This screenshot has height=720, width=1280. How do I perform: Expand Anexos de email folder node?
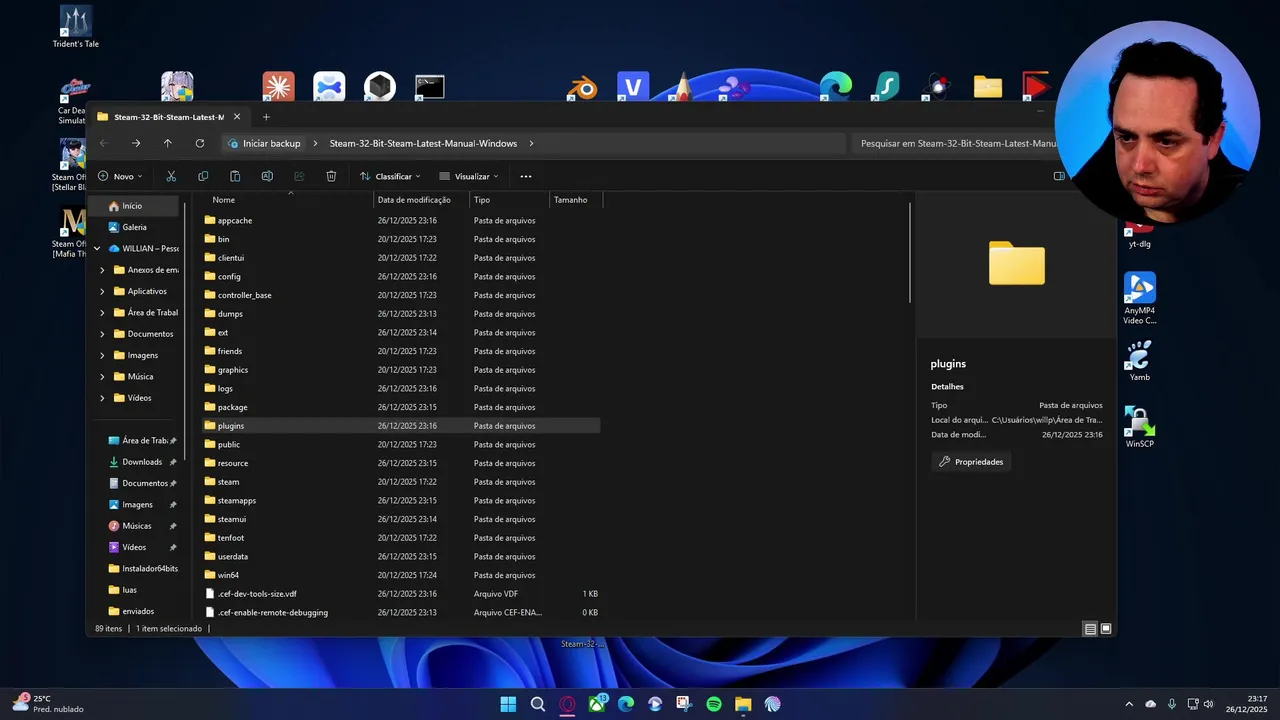[x=102, y=270]
